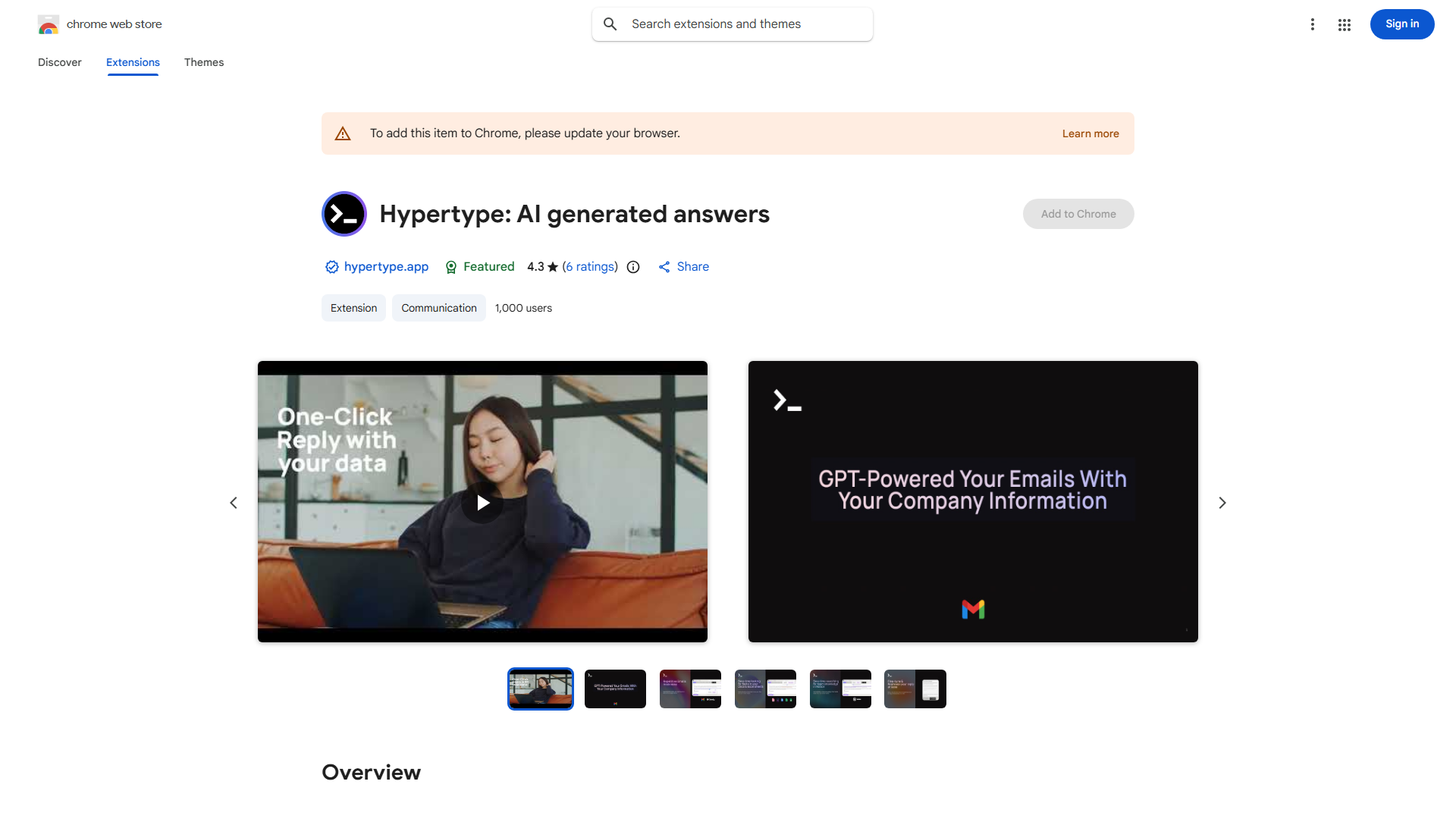Click the Chrome Web Store logo
This screenshot has width=1456, height=819.
pyautogui.click(x=49, y=24)
